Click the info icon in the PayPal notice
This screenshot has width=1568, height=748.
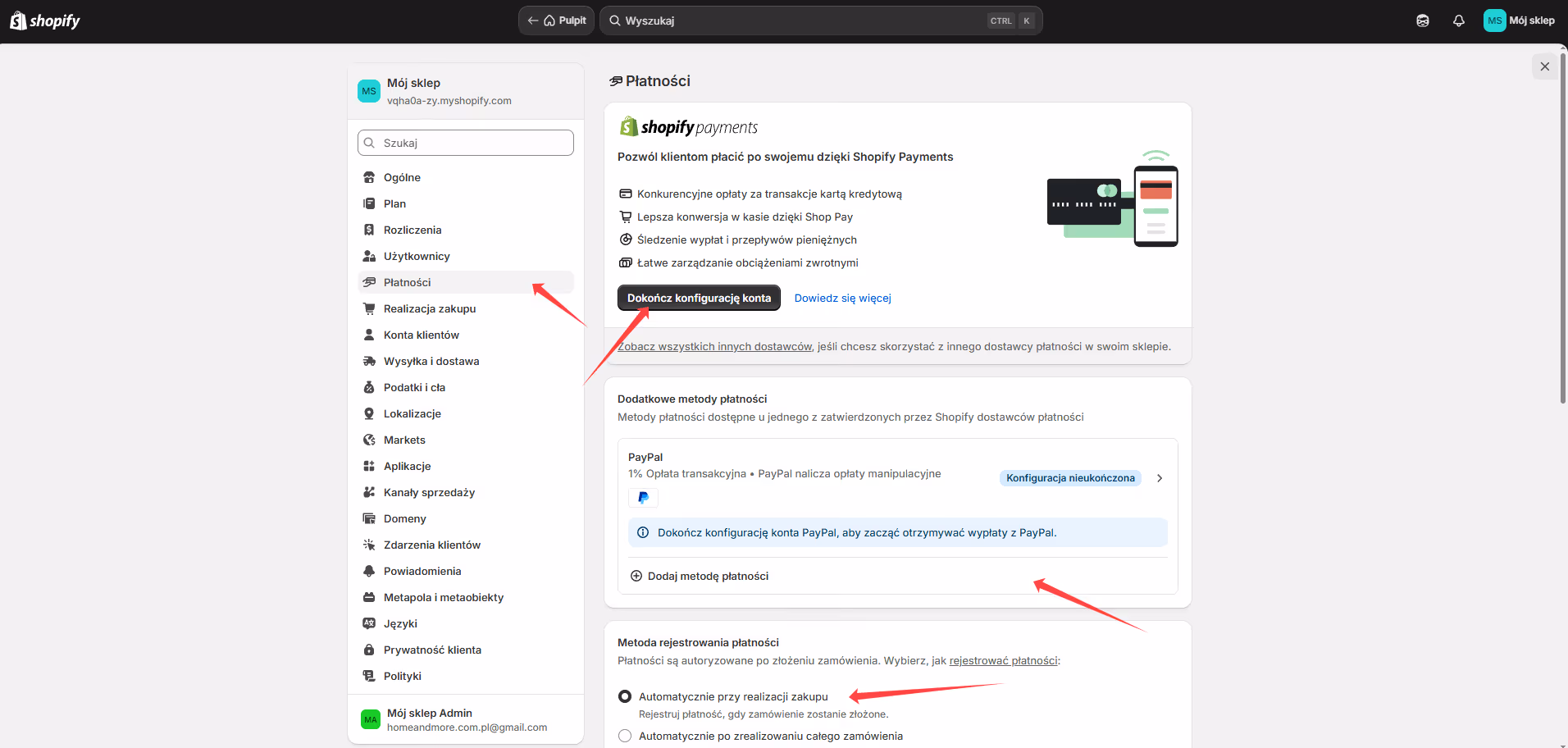[642, 532]
